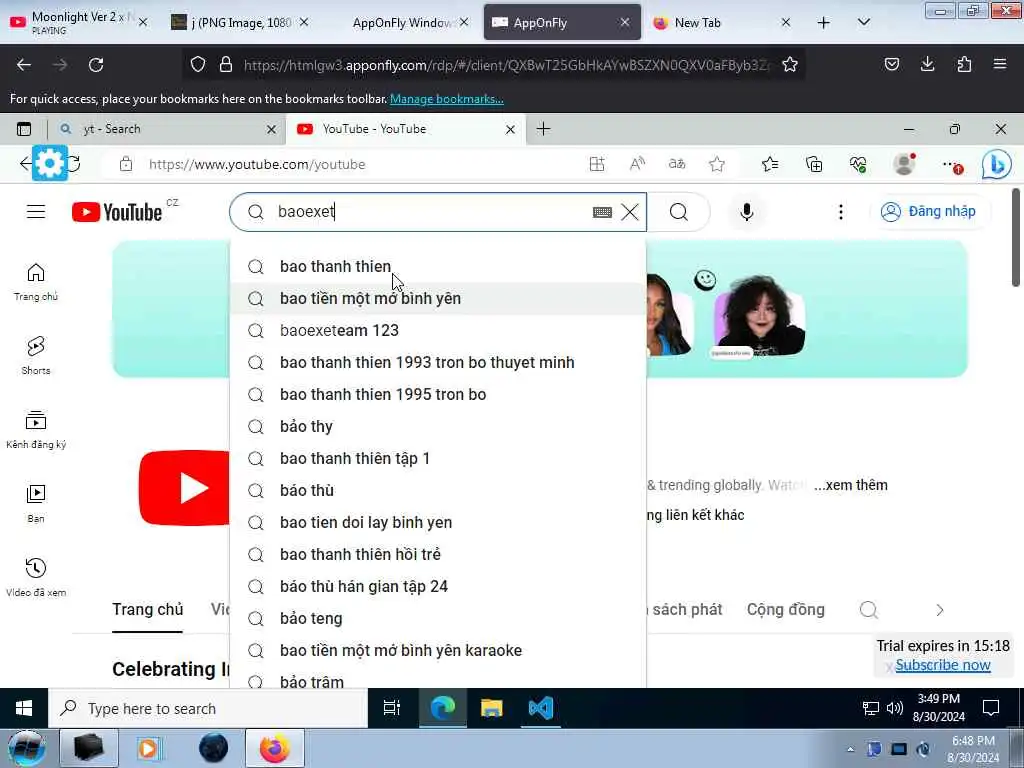Open Video đã xem history

[36, 577]
